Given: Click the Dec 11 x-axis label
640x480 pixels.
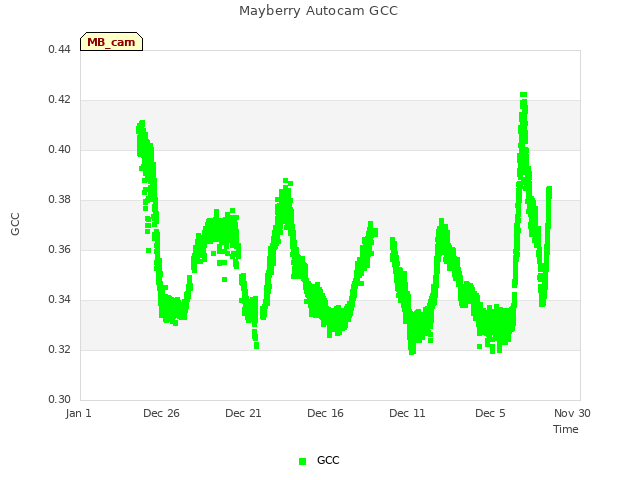Looking at the screenshot, I should click(x=407, y=413).
